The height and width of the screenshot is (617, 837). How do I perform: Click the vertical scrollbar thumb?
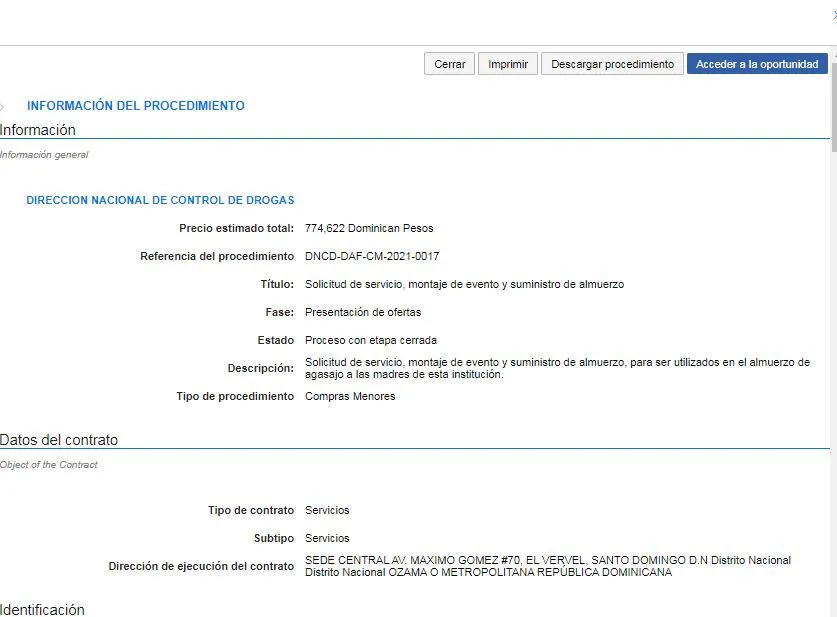(833, 100)
